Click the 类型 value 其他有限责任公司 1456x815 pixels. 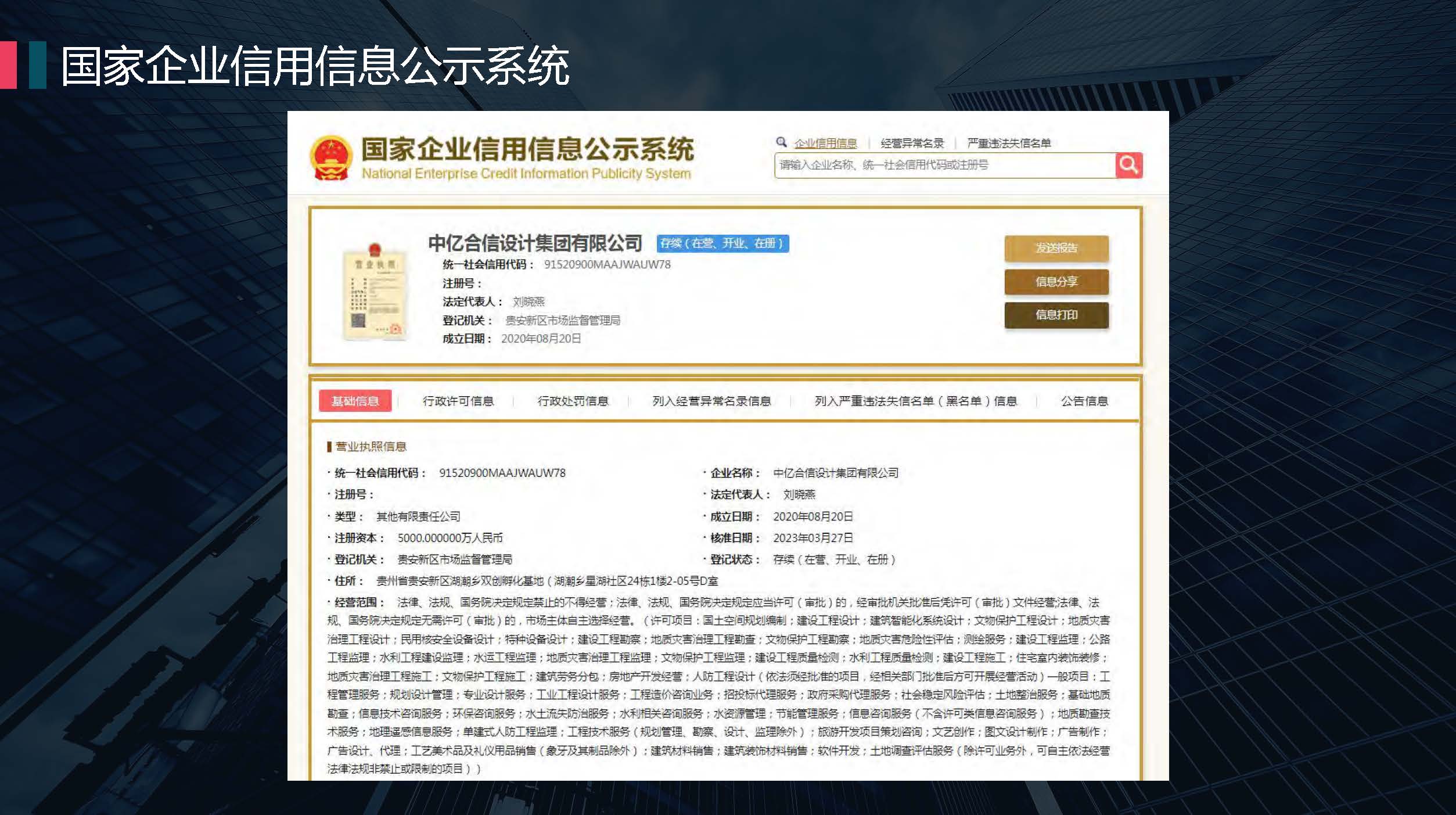click(418, 516)
